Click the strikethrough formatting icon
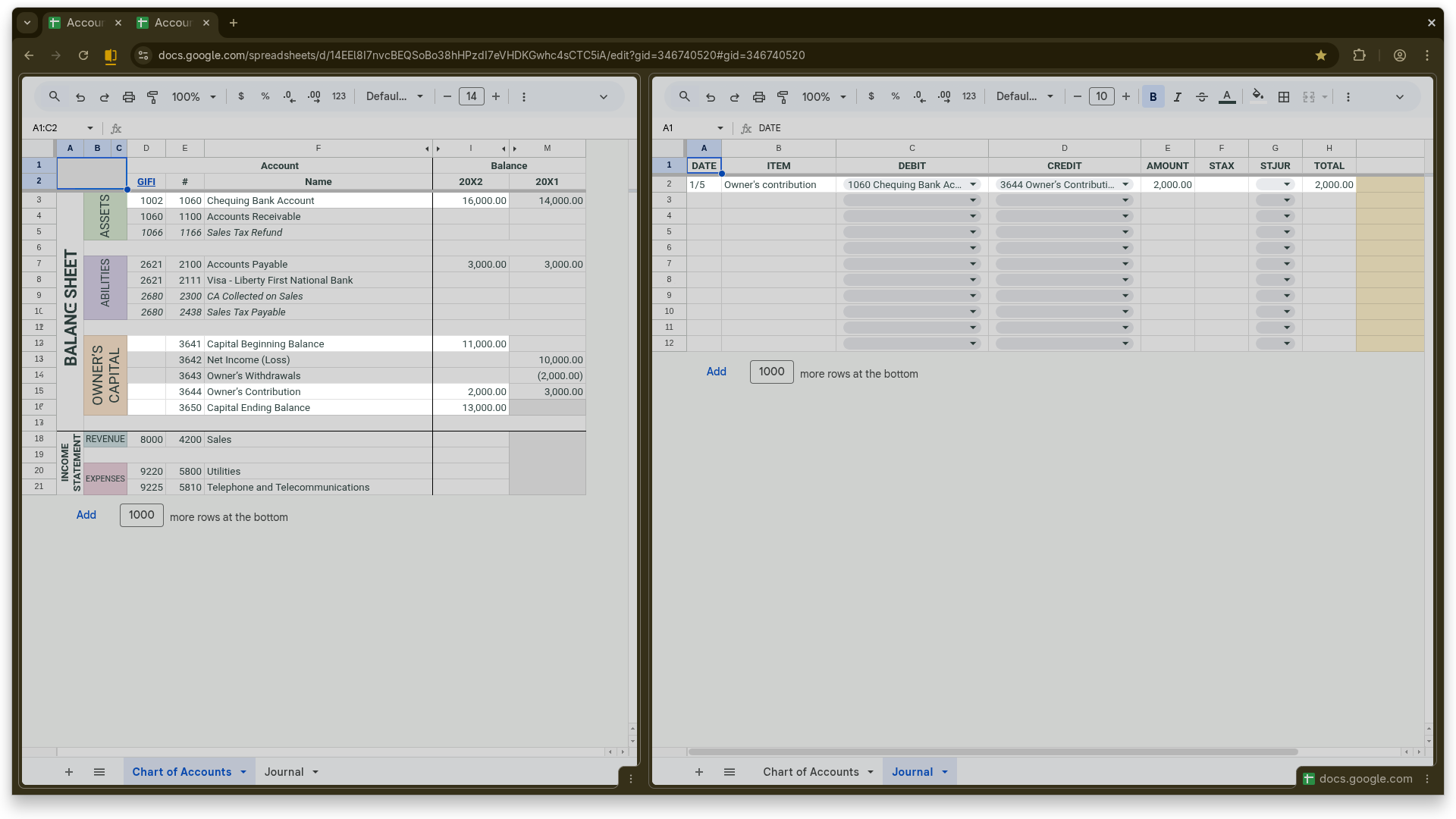Viewport: 1456px width, 819px height. (x=1202, y=97)
